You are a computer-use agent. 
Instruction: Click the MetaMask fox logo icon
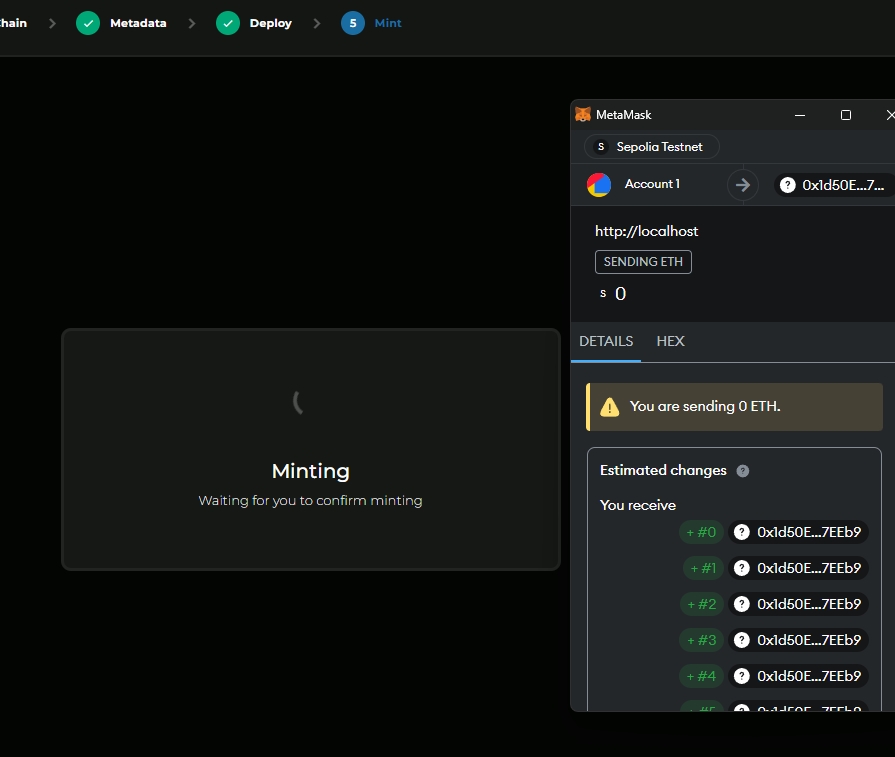583,115
